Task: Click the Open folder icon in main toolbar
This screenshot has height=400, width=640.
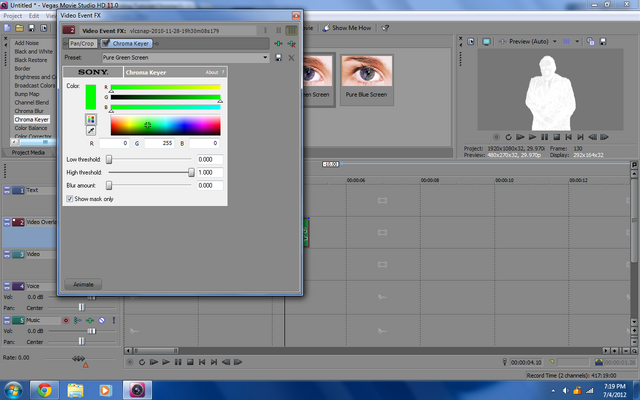Action: pos(19,28)
